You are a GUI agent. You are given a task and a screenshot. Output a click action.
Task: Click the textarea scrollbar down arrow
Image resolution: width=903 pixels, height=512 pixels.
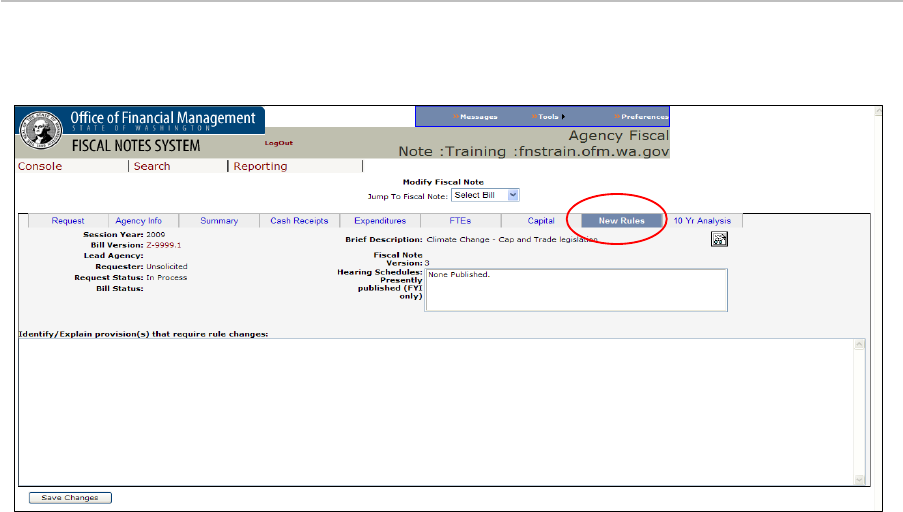859,479
